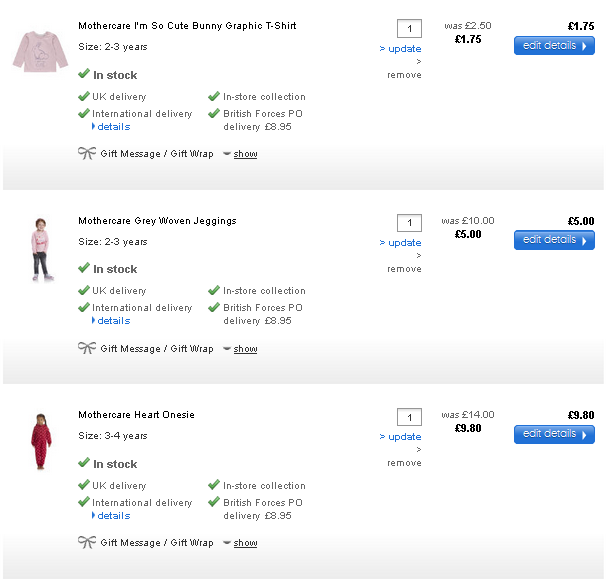Open the Mothercare Grey Woven Jeggings title link

(x=157, y=221)
